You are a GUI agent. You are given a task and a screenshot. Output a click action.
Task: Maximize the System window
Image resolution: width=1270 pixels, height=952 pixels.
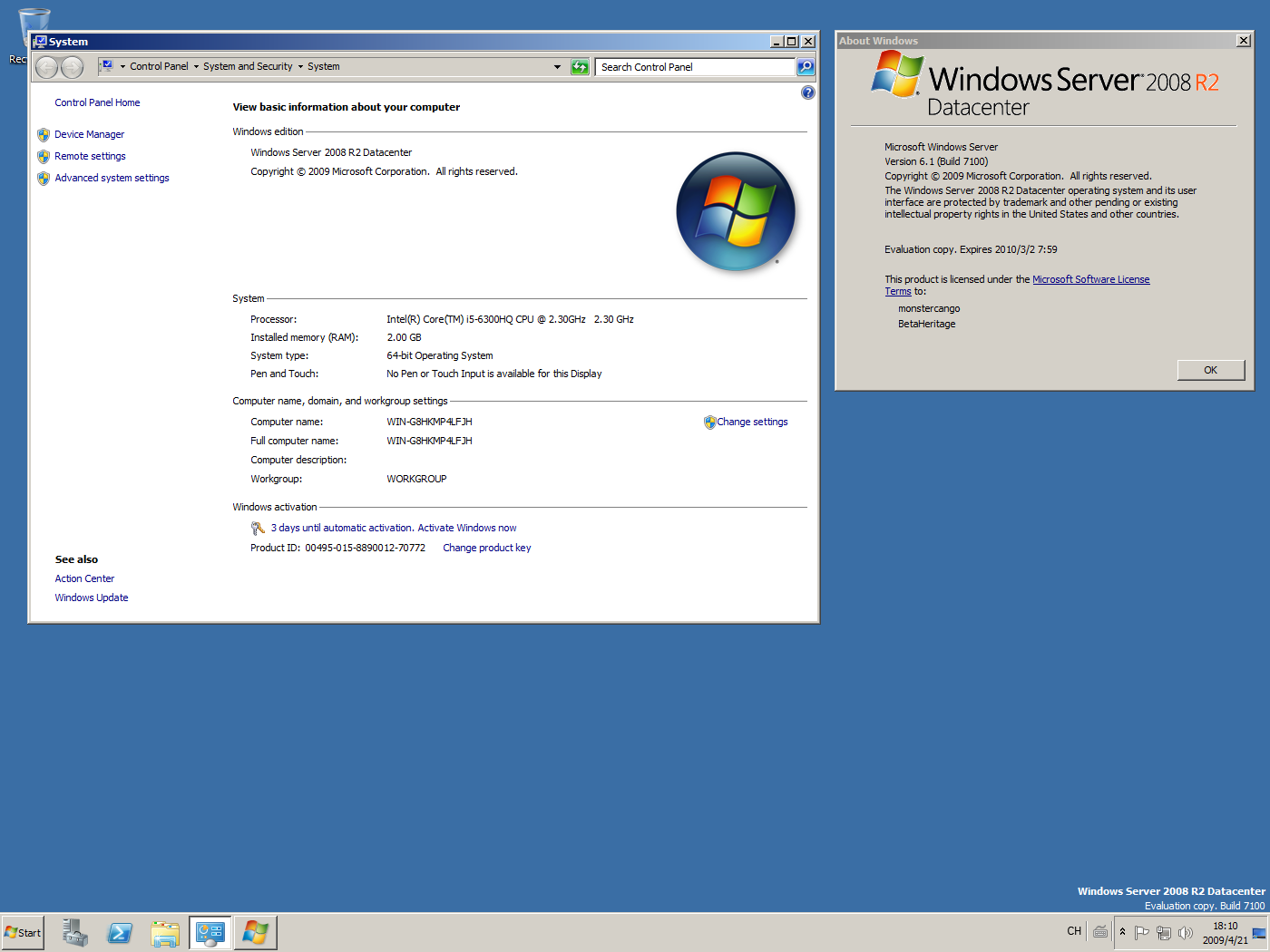click(792, 42)
